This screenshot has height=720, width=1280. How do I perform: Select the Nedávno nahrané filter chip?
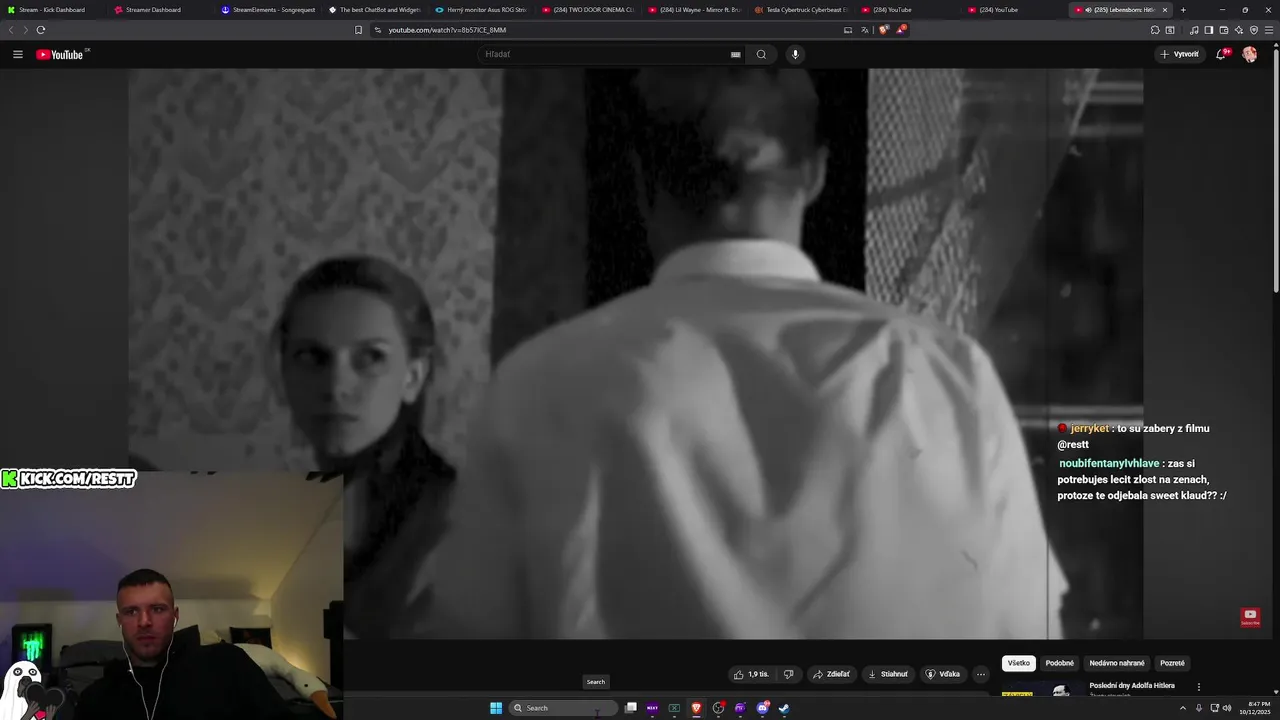[x=1117, y=663]
